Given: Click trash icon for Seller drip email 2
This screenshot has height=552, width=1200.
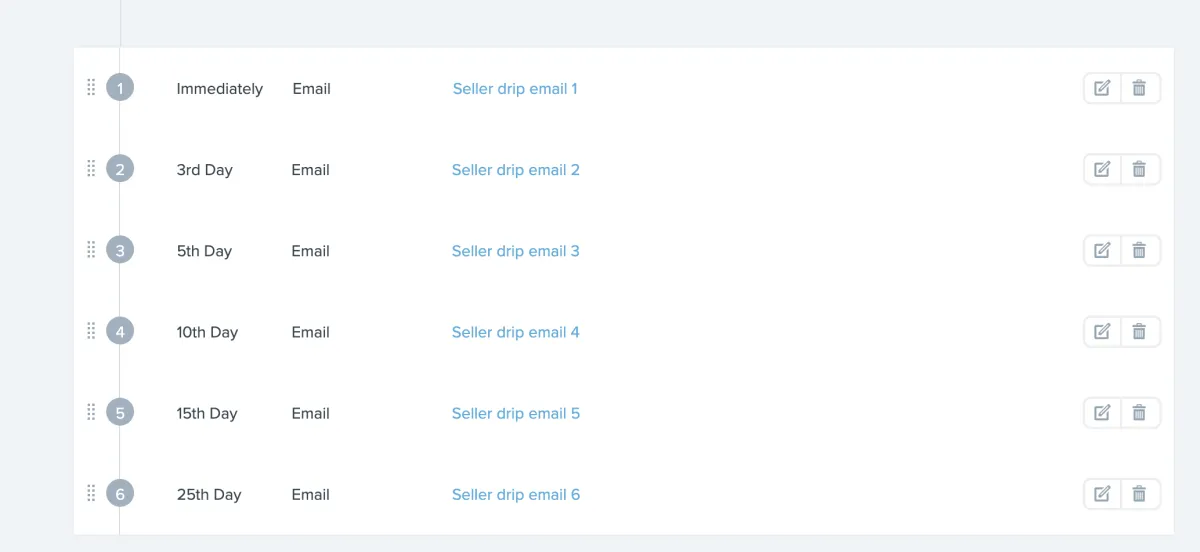Looking at the screenshot, I should 1139,169.
